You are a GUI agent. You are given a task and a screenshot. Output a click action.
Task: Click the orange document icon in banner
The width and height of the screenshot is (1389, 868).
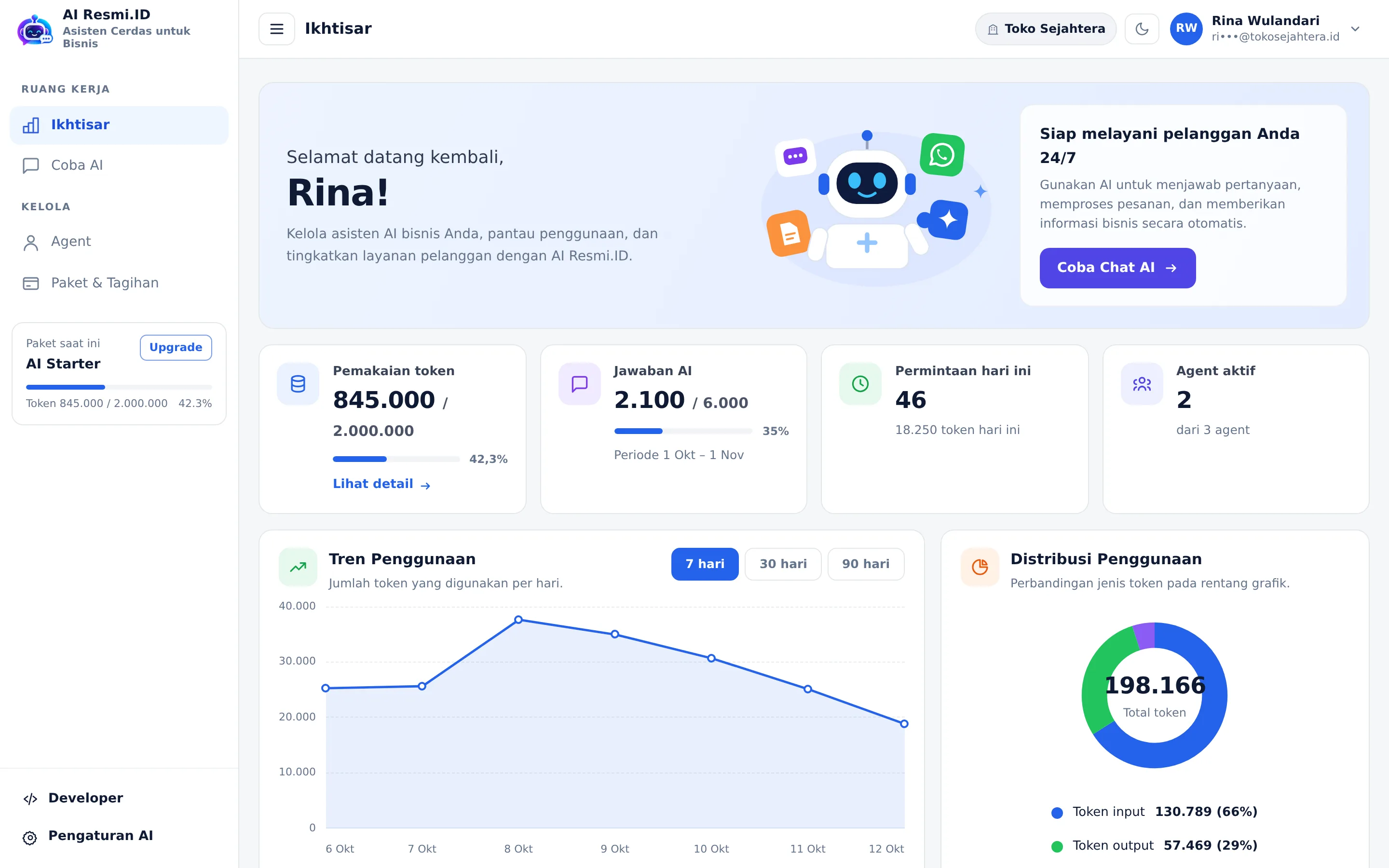[x=789, y=234]
